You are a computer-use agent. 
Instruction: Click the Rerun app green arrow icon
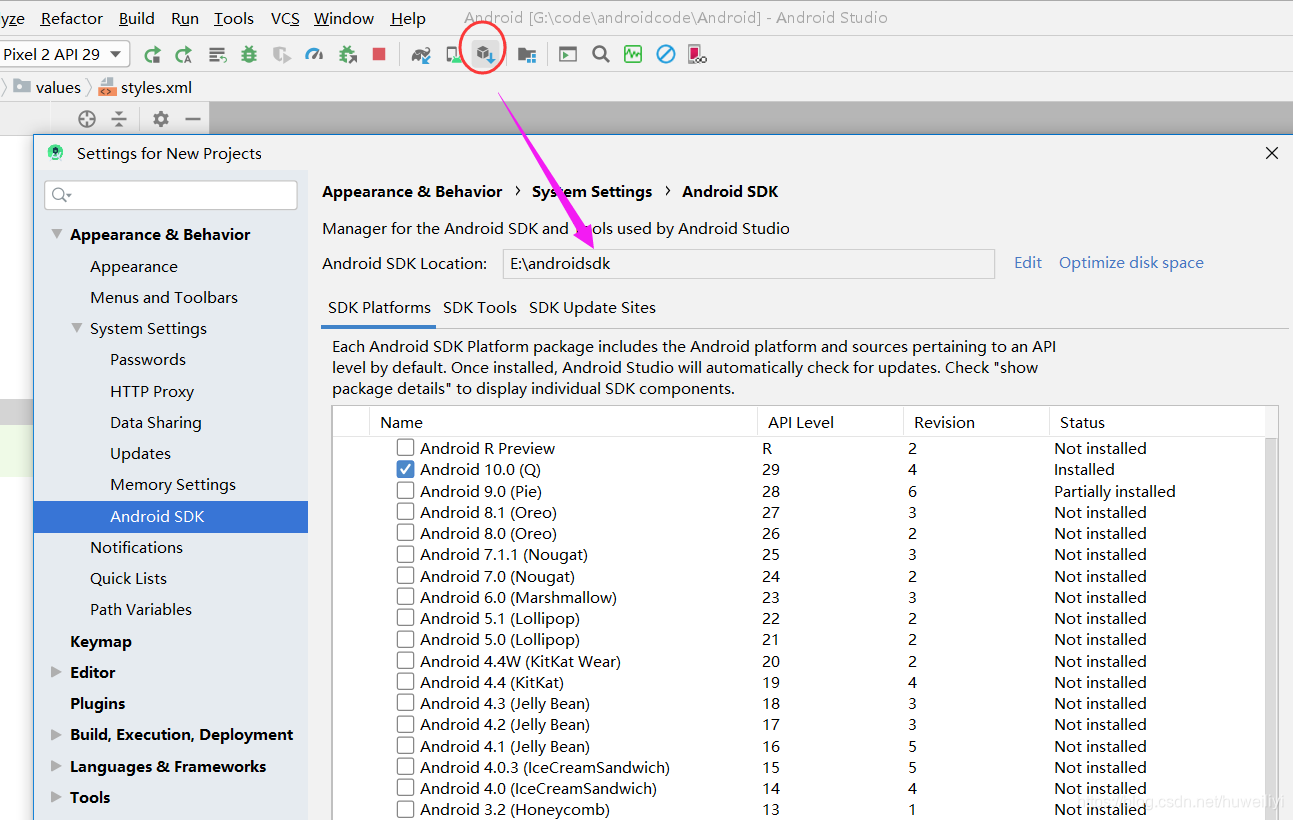[x=152, y=54]
